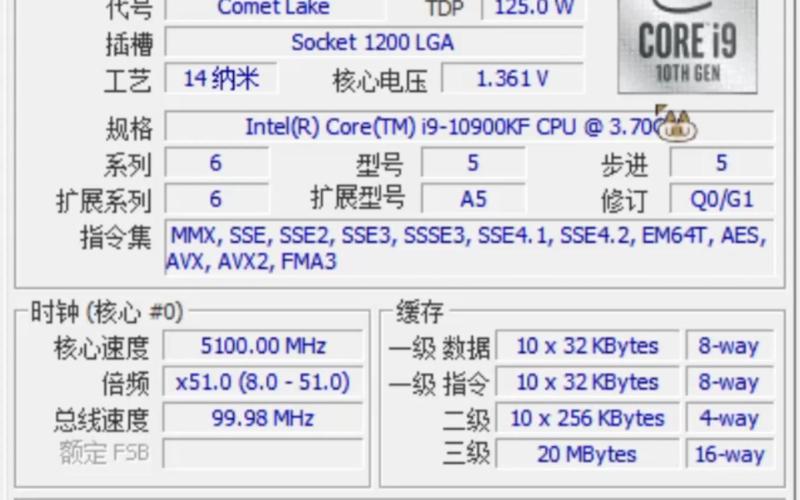Select the 二级 10 x 256 KBytes field
Screen dimensions: 800x500
(x=587, y=418)
